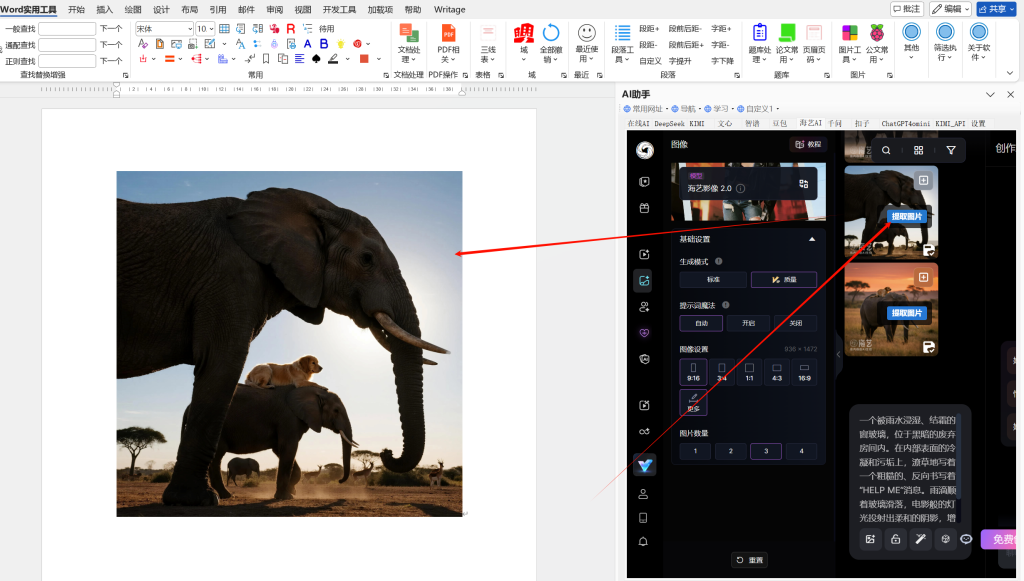Switch to the DeepSeek tab in AI助手
The image size is (1024, 581).
671,123
